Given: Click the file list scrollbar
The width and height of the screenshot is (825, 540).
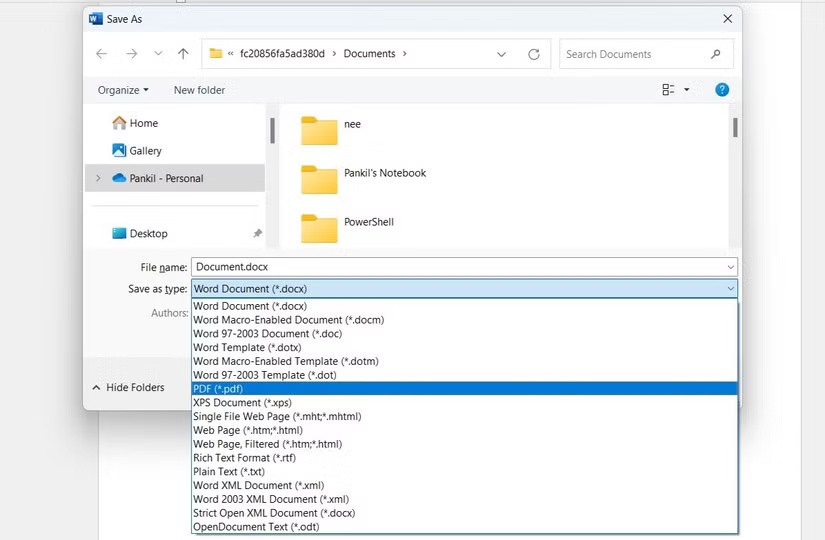Looking at the screenshot, I should [735, 127].
